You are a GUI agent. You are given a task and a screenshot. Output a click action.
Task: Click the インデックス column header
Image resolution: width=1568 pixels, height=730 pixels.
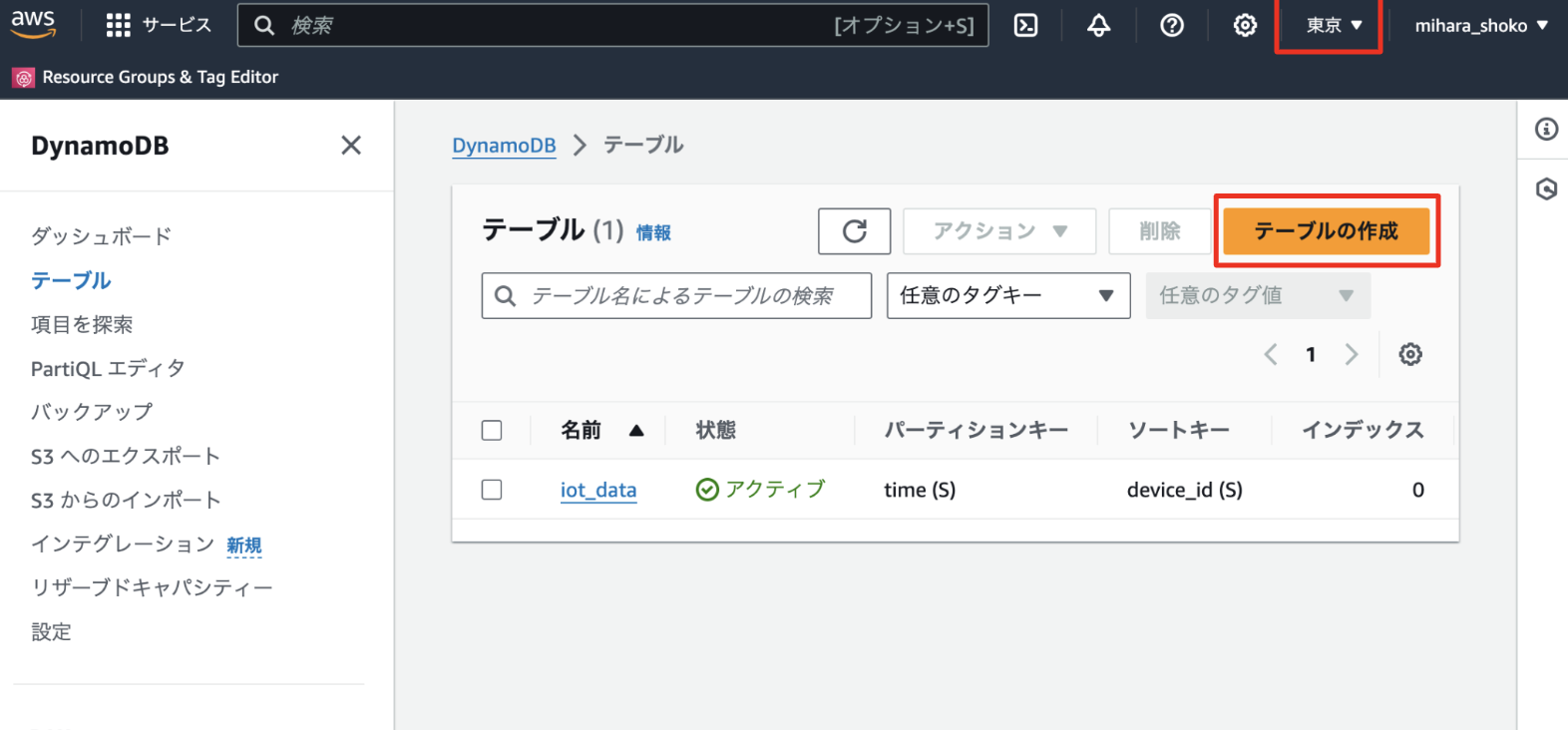point(1363,430)
